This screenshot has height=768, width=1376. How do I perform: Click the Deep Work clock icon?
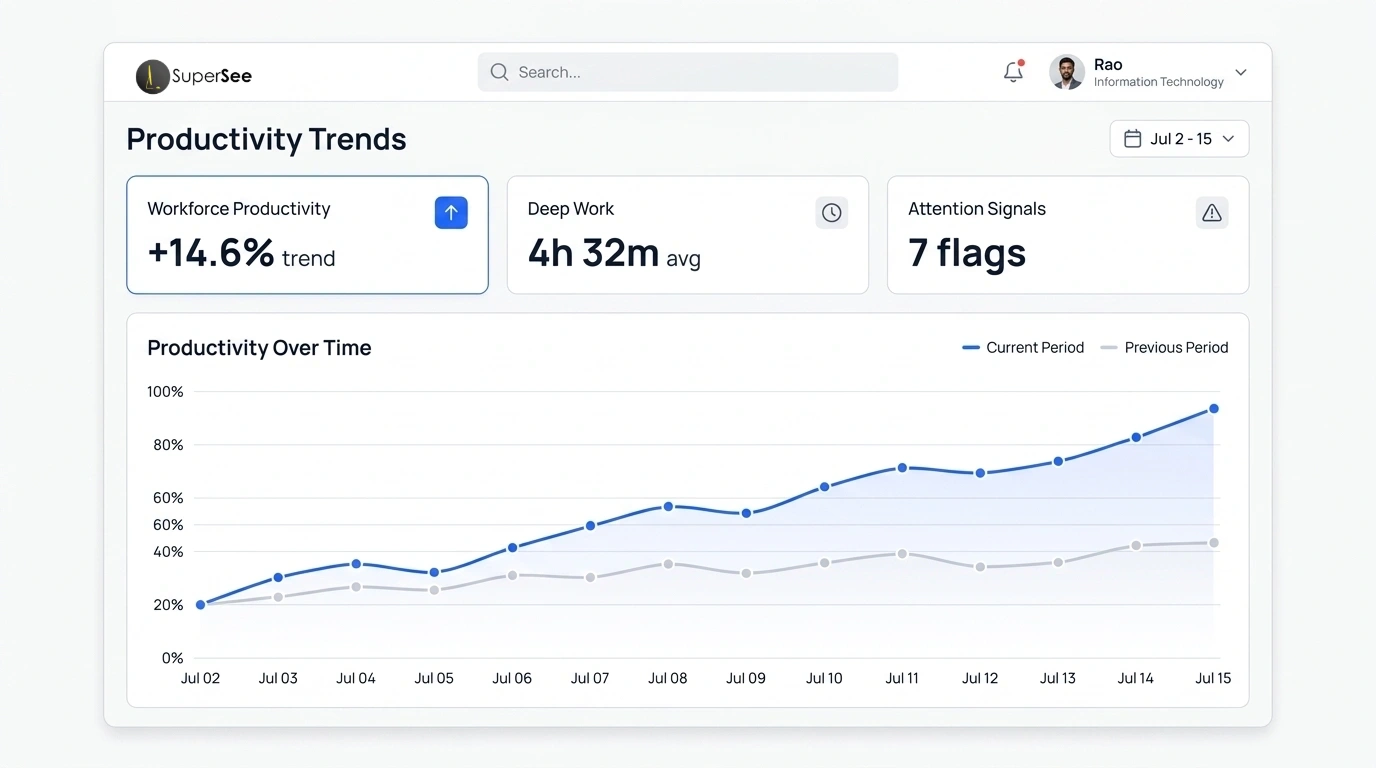(x=831, y=212)
